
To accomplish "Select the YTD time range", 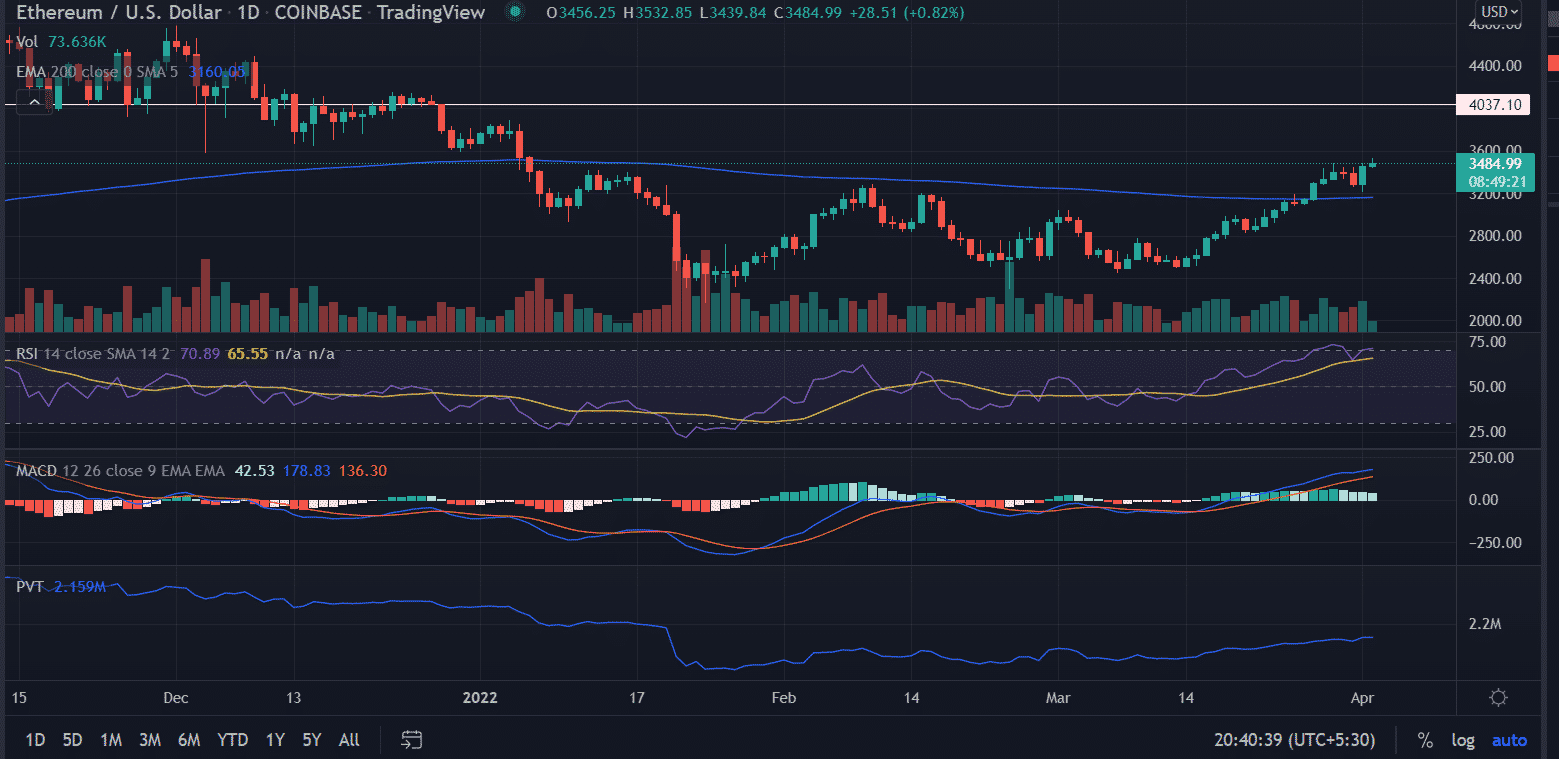I will [233, 740].
